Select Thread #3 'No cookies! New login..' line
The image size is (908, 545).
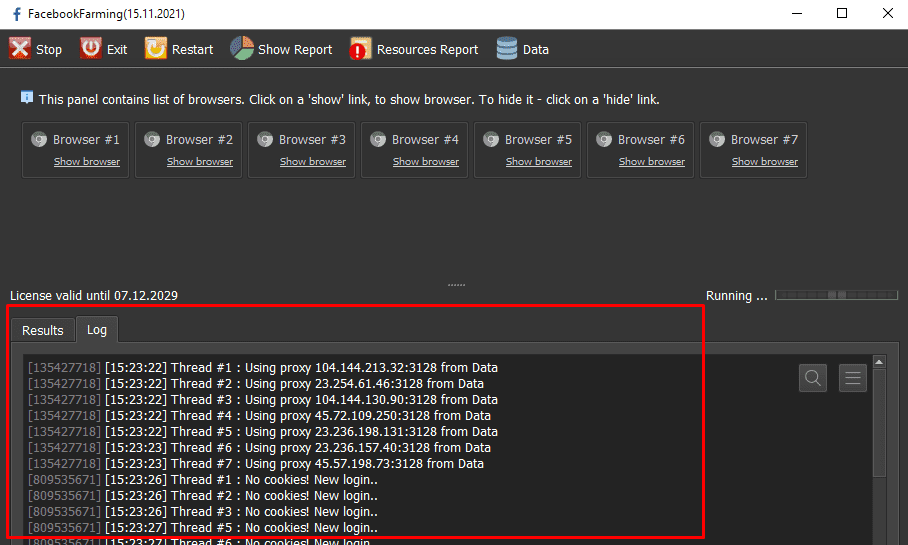(203, 511)
